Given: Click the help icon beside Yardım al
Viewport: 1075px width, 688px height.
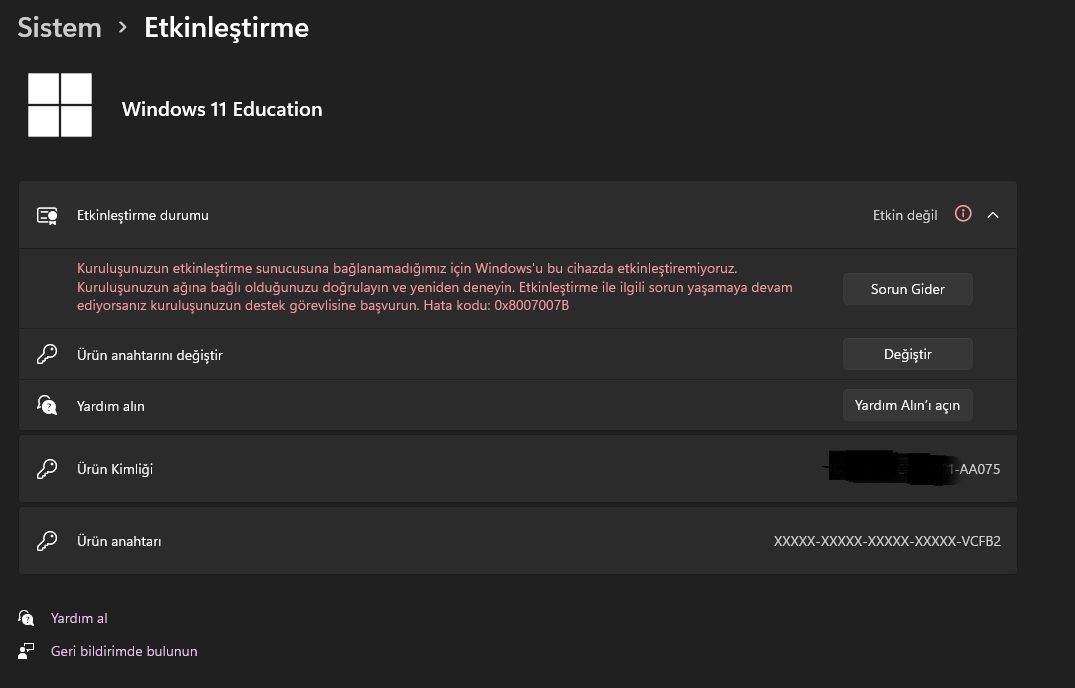Looking at the screenshot, I should click(x=27, y=618).
